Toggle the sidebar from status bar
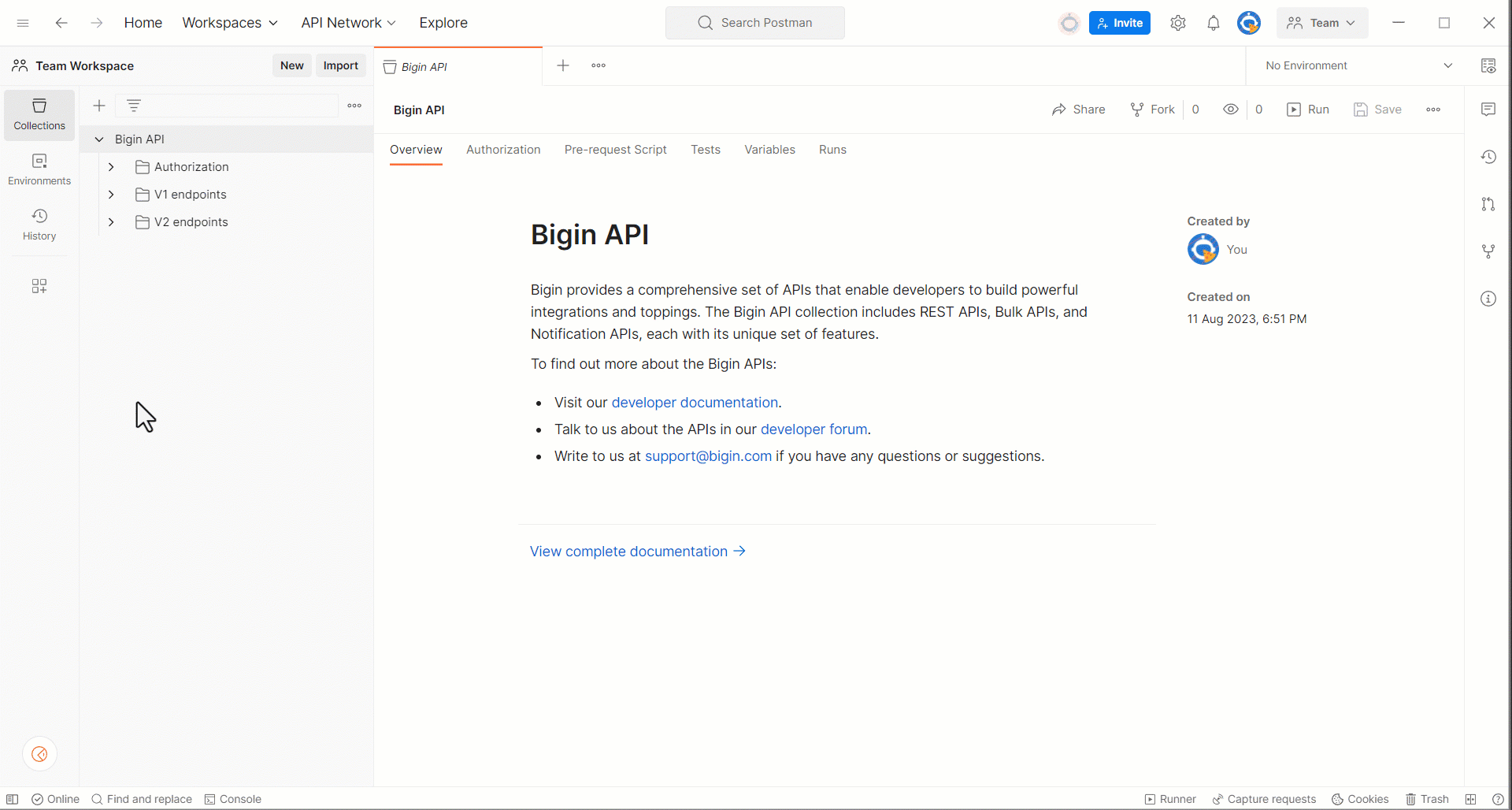The image size is (1512, 810). coord(13,799)
